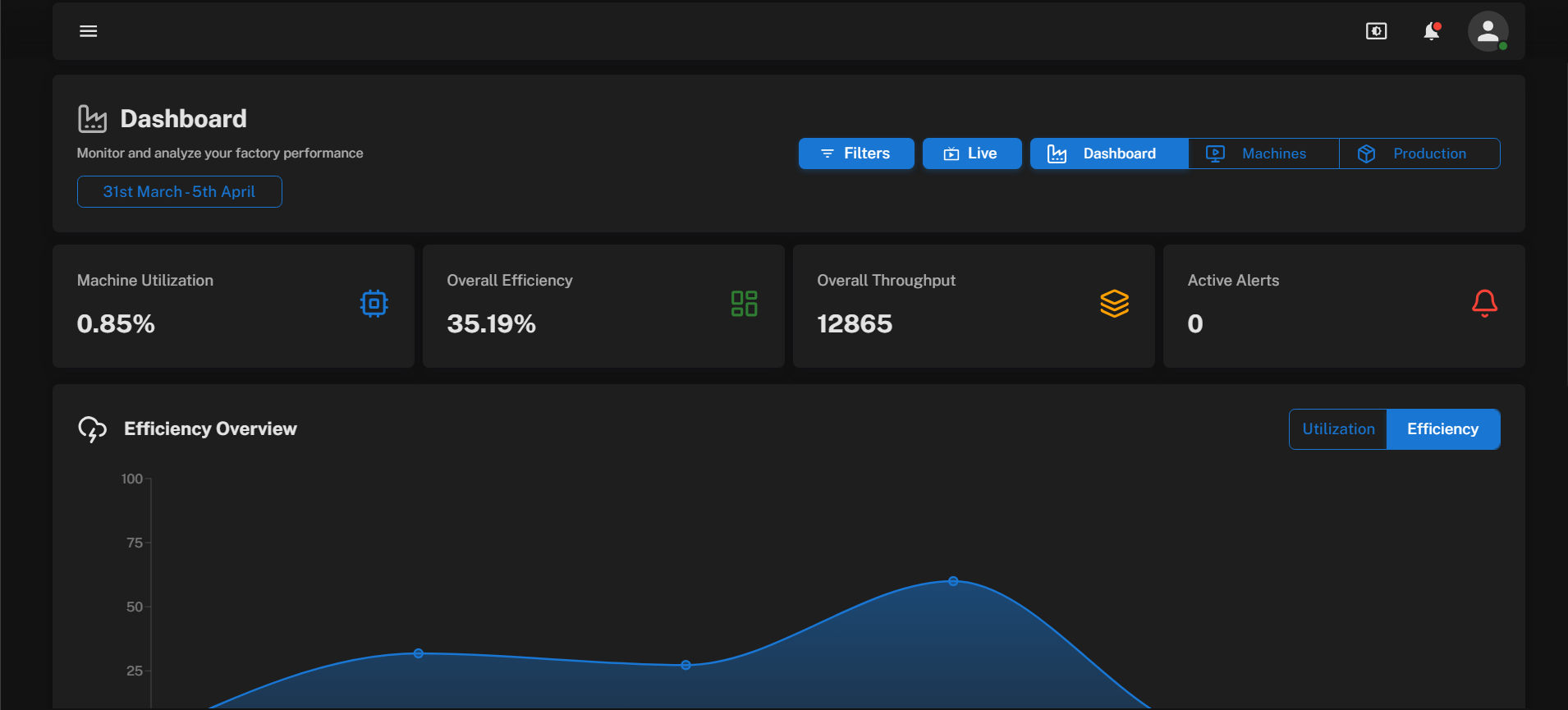Select the Production tab

[1419, 153]
